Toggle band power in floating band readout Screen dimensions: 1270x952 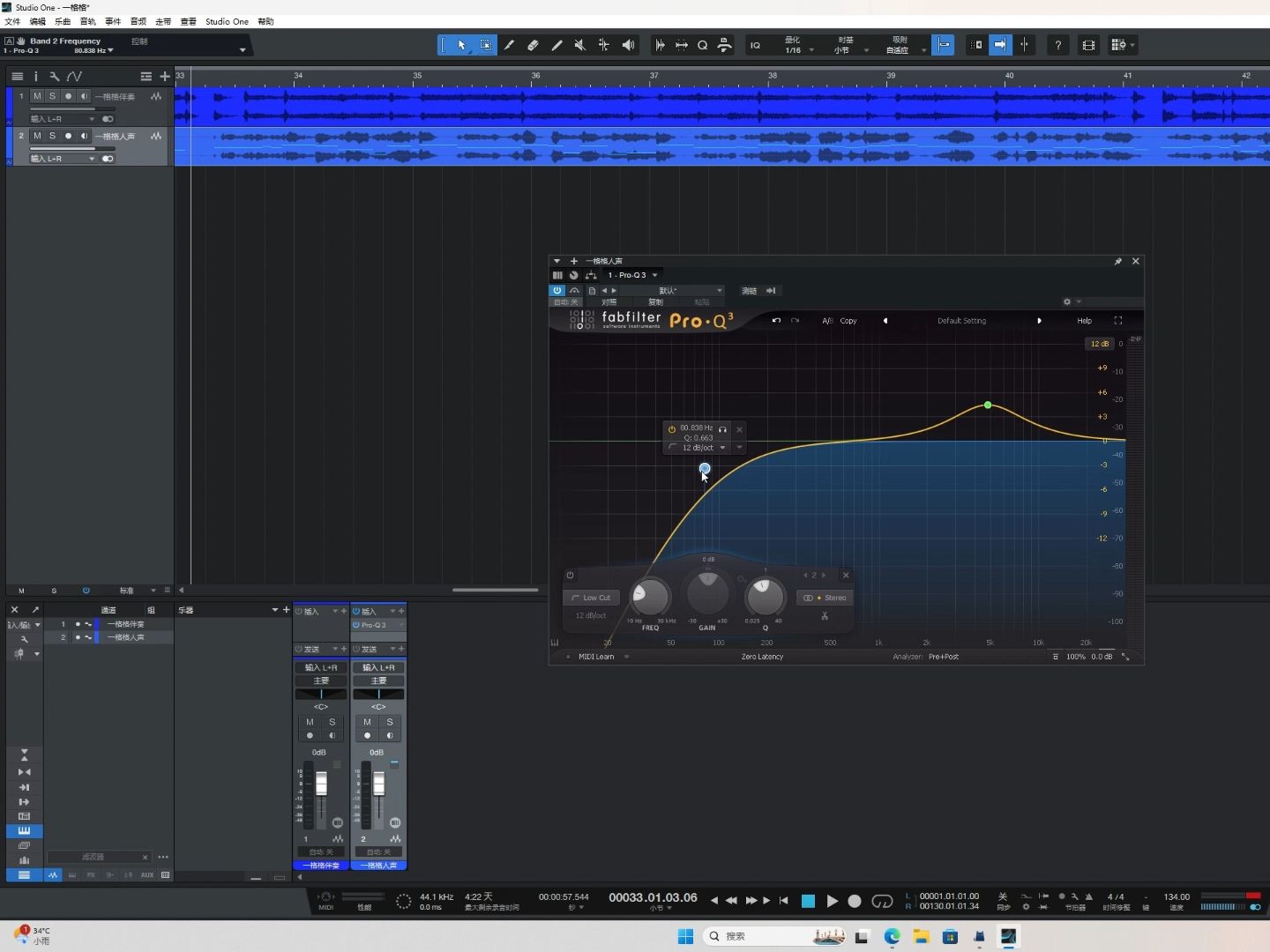672,429
